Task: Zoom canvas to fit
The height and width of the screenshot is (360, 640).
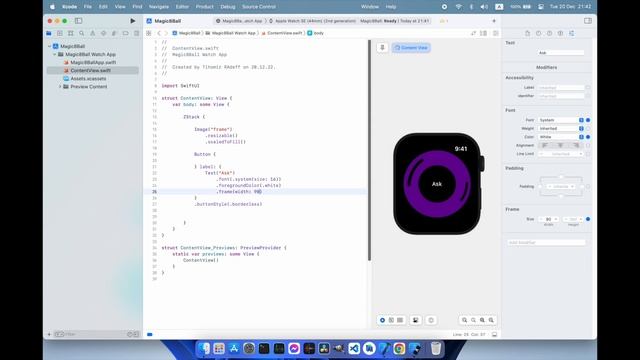Action: coord(482,320)
